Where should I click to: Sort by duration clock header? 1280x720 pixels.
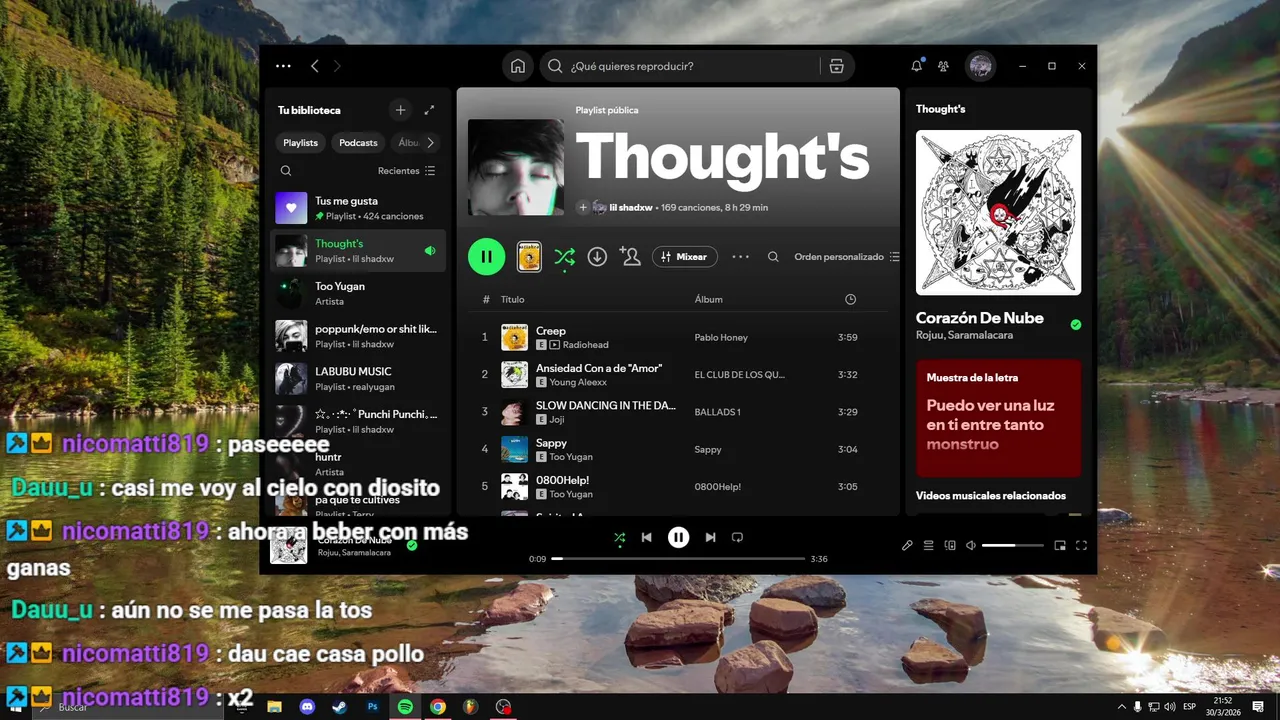pos(850,299)
